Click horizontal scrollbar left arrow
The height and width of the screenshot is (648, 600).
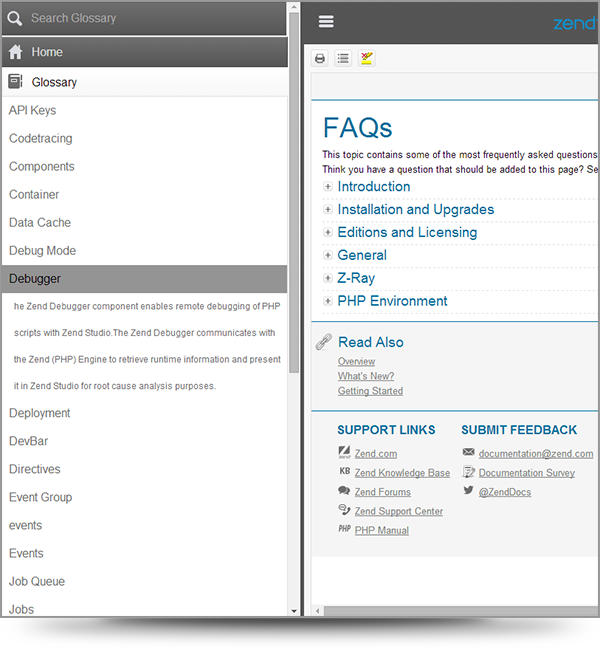click(x=317, y=611)
